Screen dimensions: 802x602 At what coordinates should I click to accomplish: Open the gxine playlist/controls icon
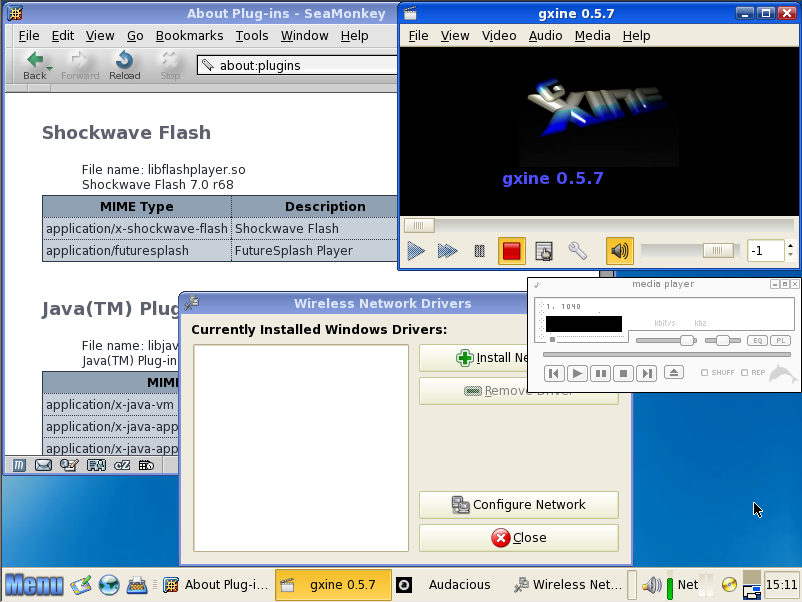pyautogui.click(x=544, y=251)
